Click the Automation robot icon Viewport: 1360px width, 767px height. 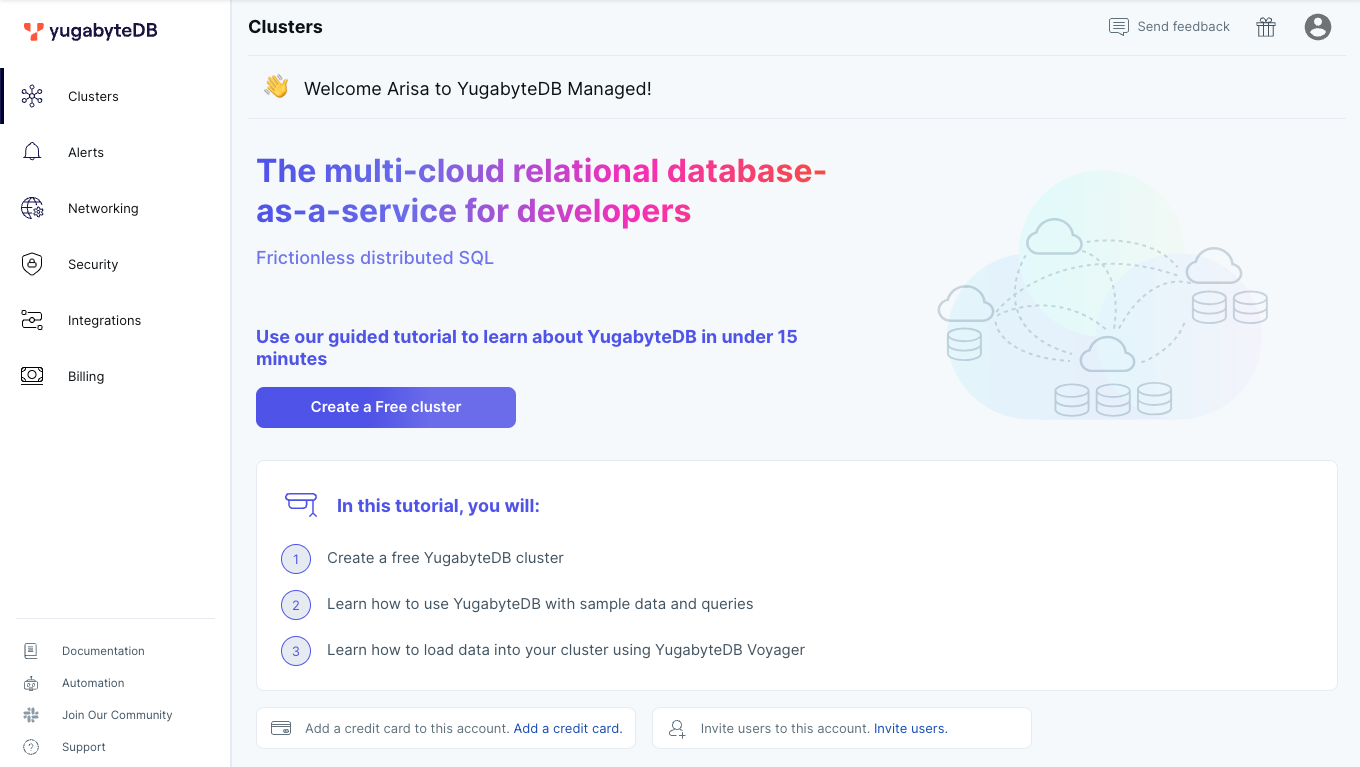[31, 683]
